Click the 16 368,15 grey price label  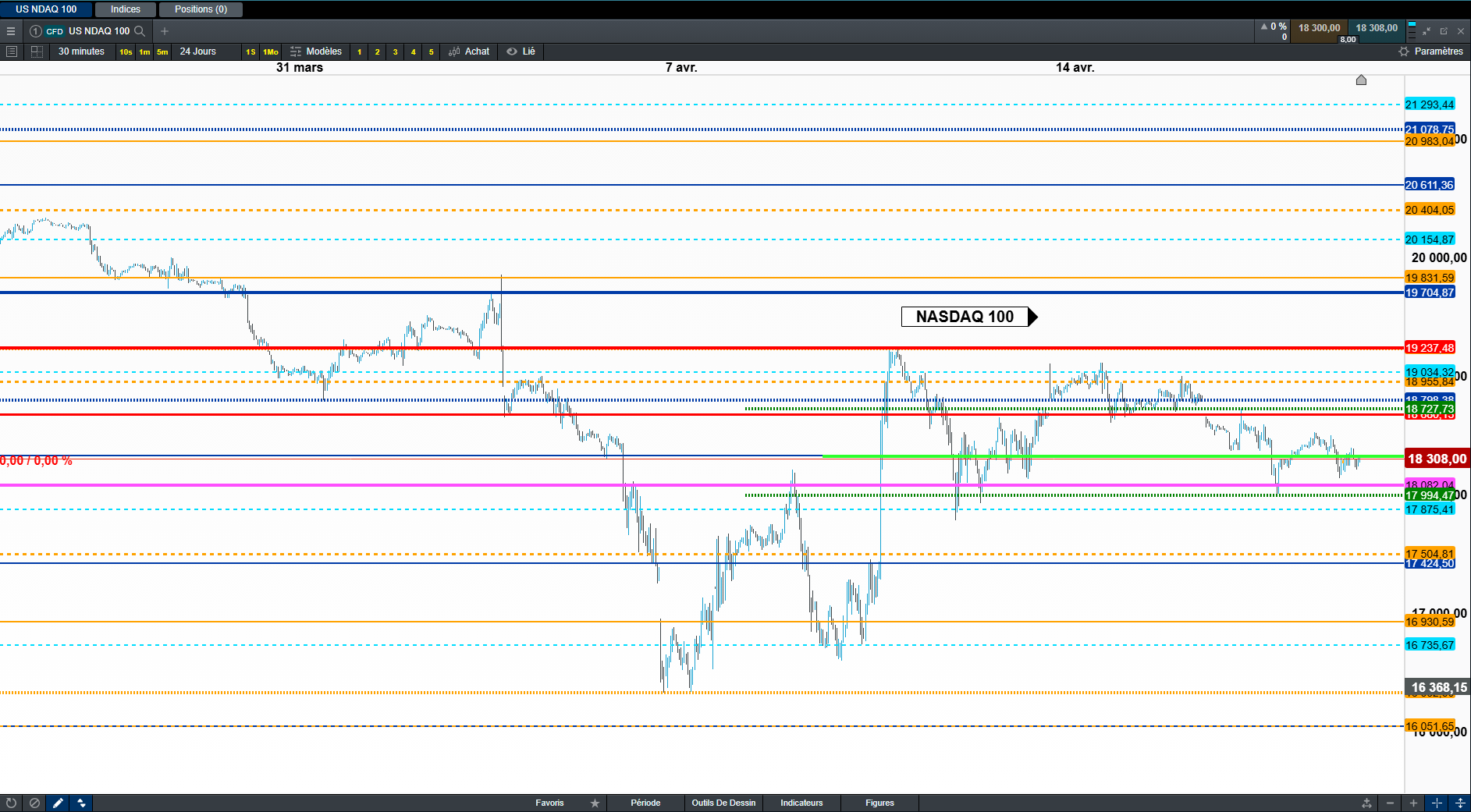[1437, 687]
